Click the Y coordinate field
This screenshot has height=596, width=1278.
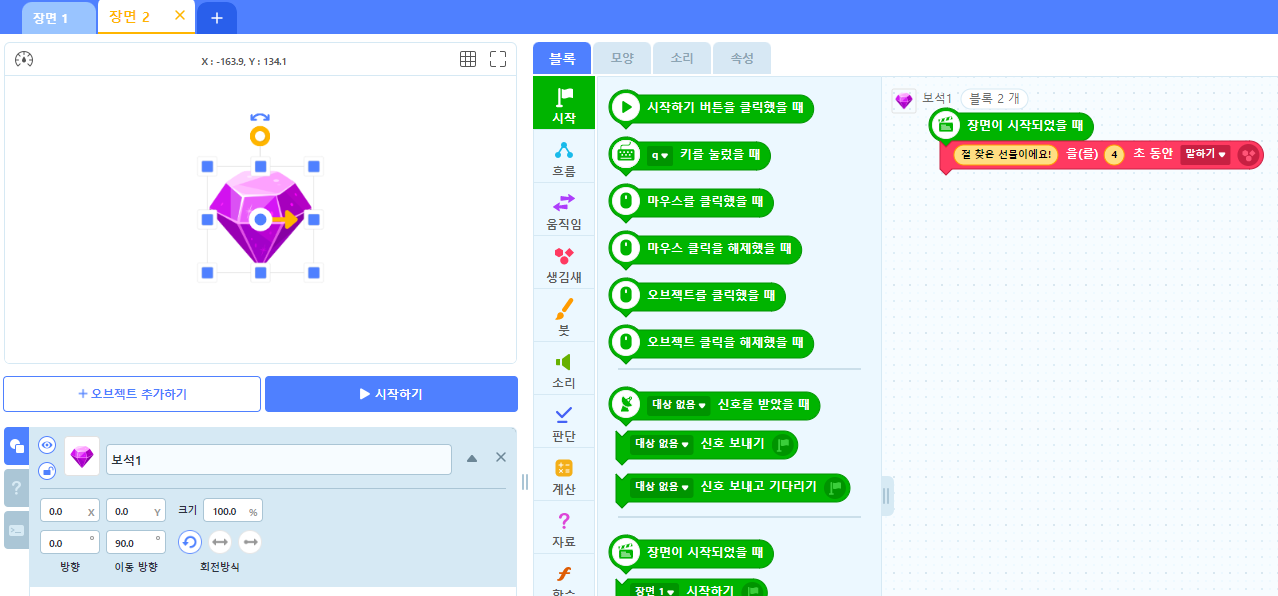click(135, 511)
